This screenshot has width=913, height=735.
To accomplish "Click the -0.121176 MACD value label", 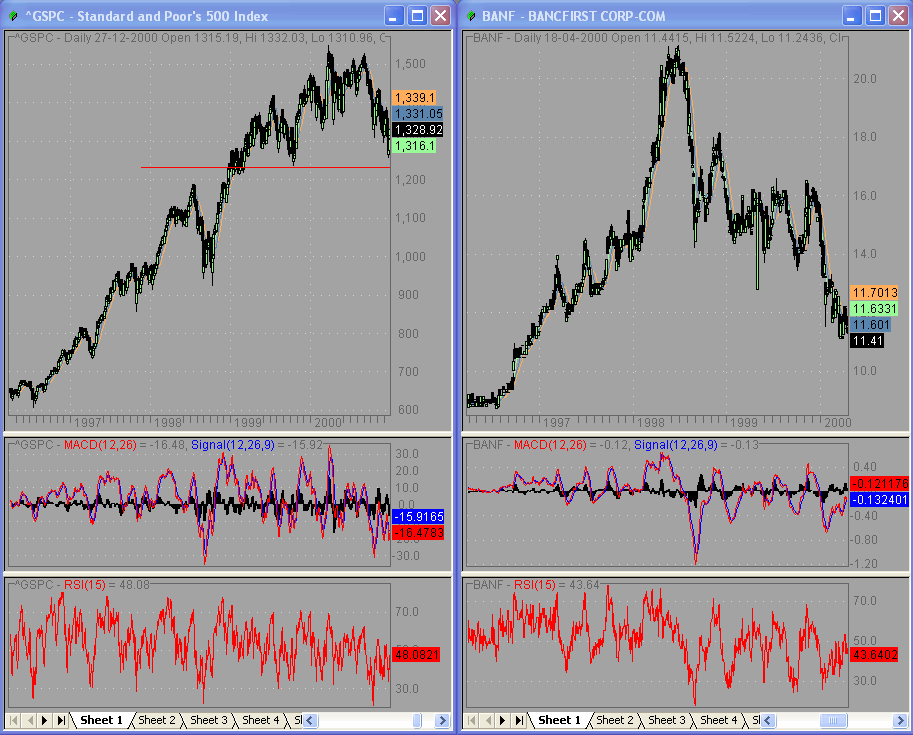I will (x=879, y=483).
